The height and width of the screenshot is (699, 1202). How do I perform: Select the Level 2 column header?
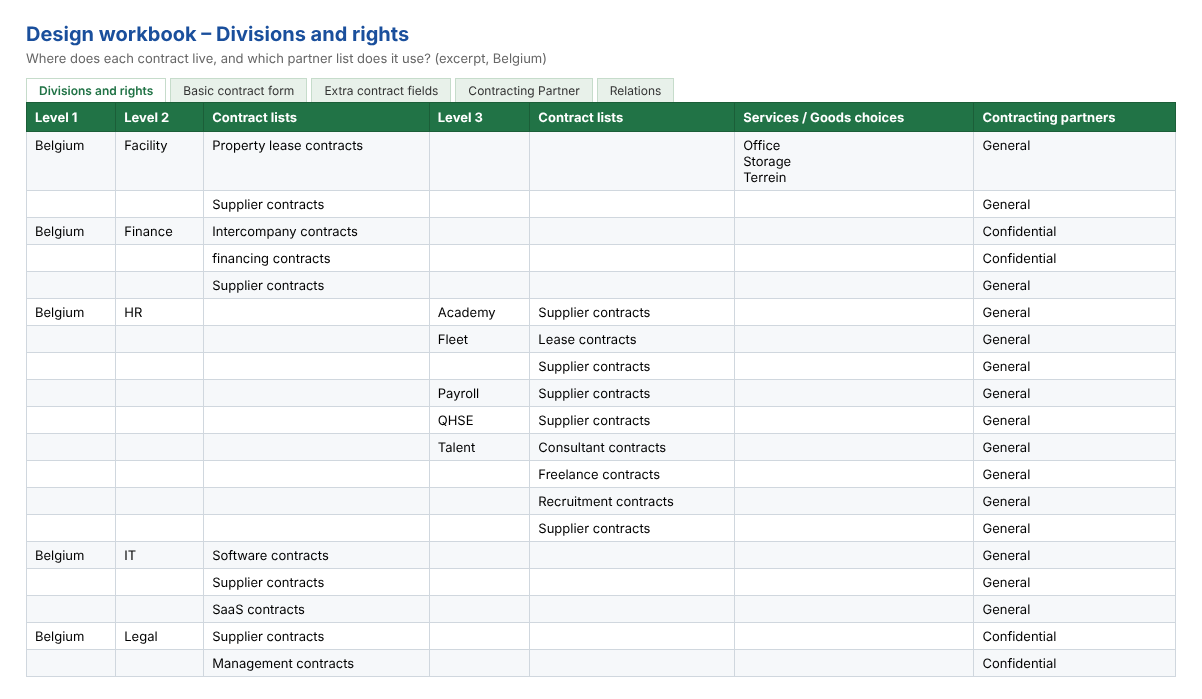pos(160,117)
